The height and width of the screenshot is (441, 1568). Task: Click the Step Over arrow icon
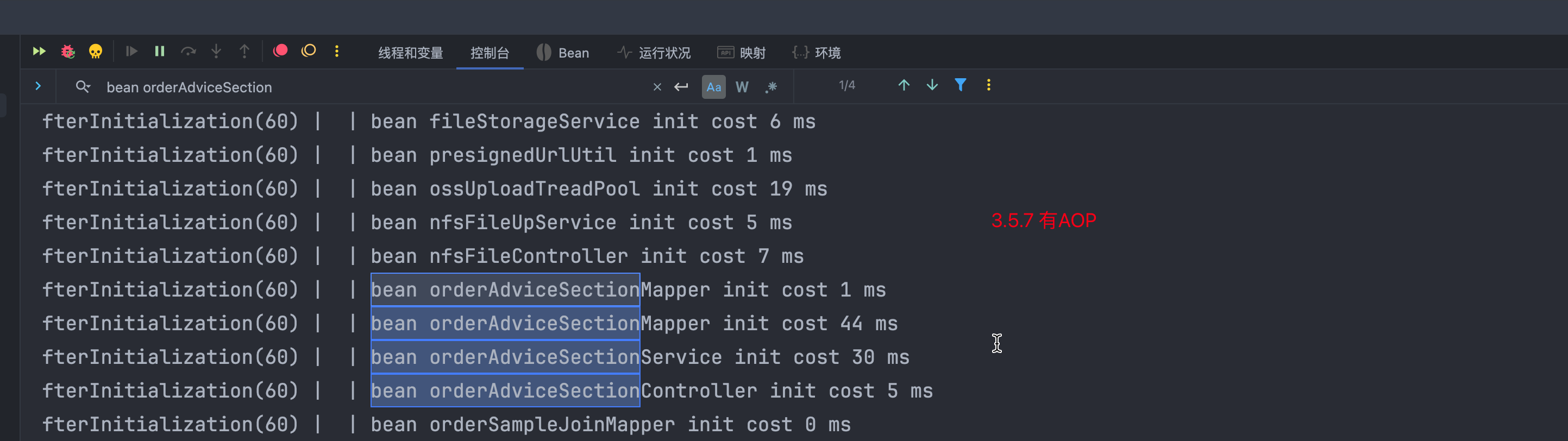[x=188, y=52]
